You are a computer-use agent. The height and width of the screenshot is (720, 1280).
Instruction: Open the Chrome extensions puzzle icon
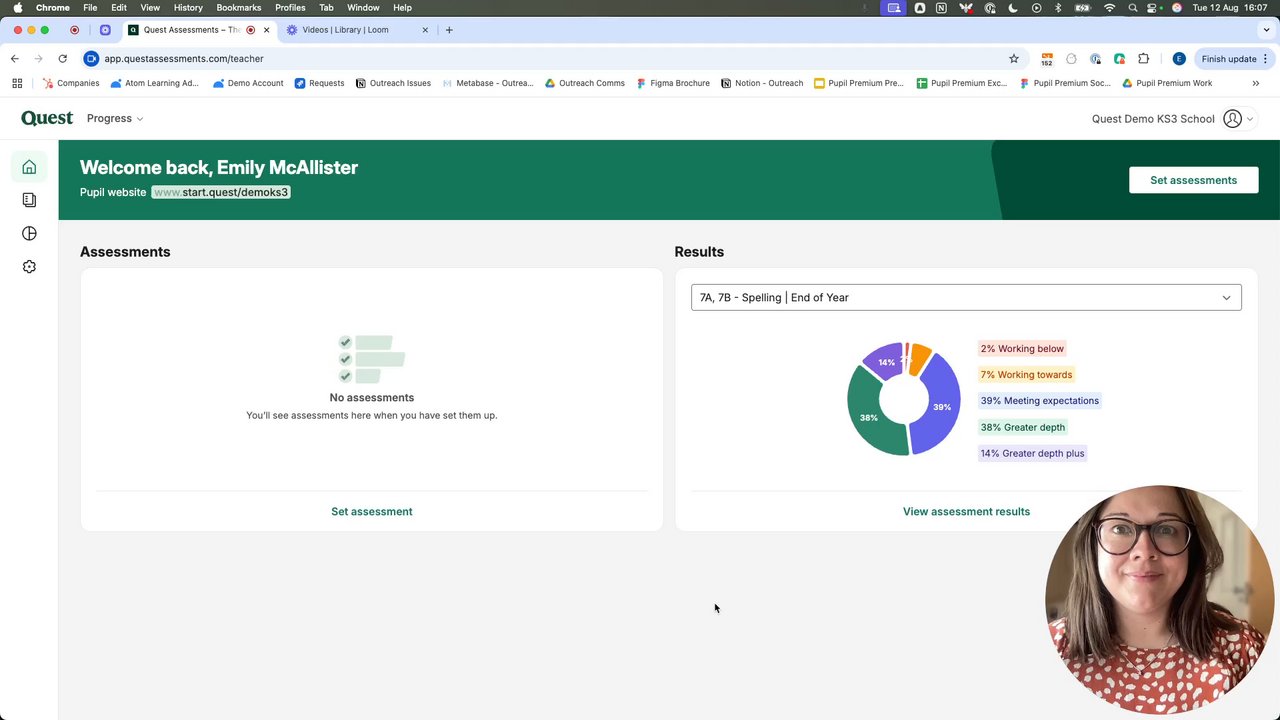[1144, 59]
